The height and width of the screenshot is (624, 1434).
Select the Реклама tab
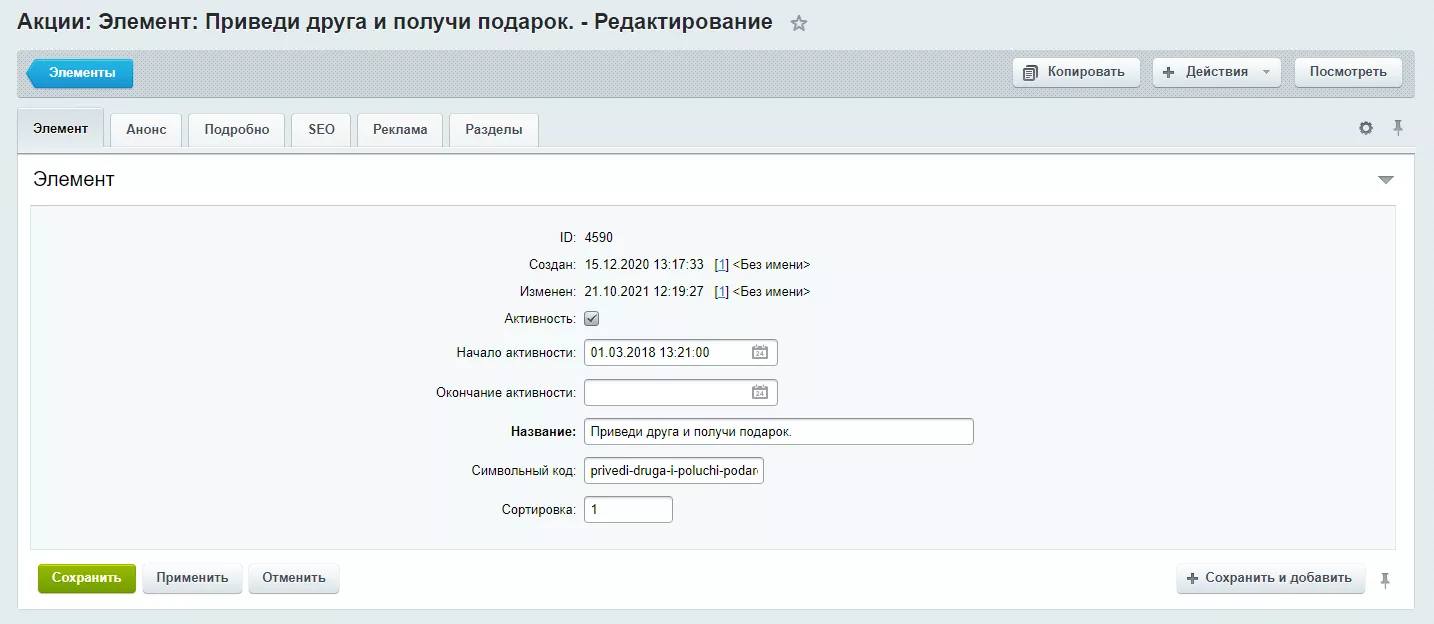tap(400, 130)
